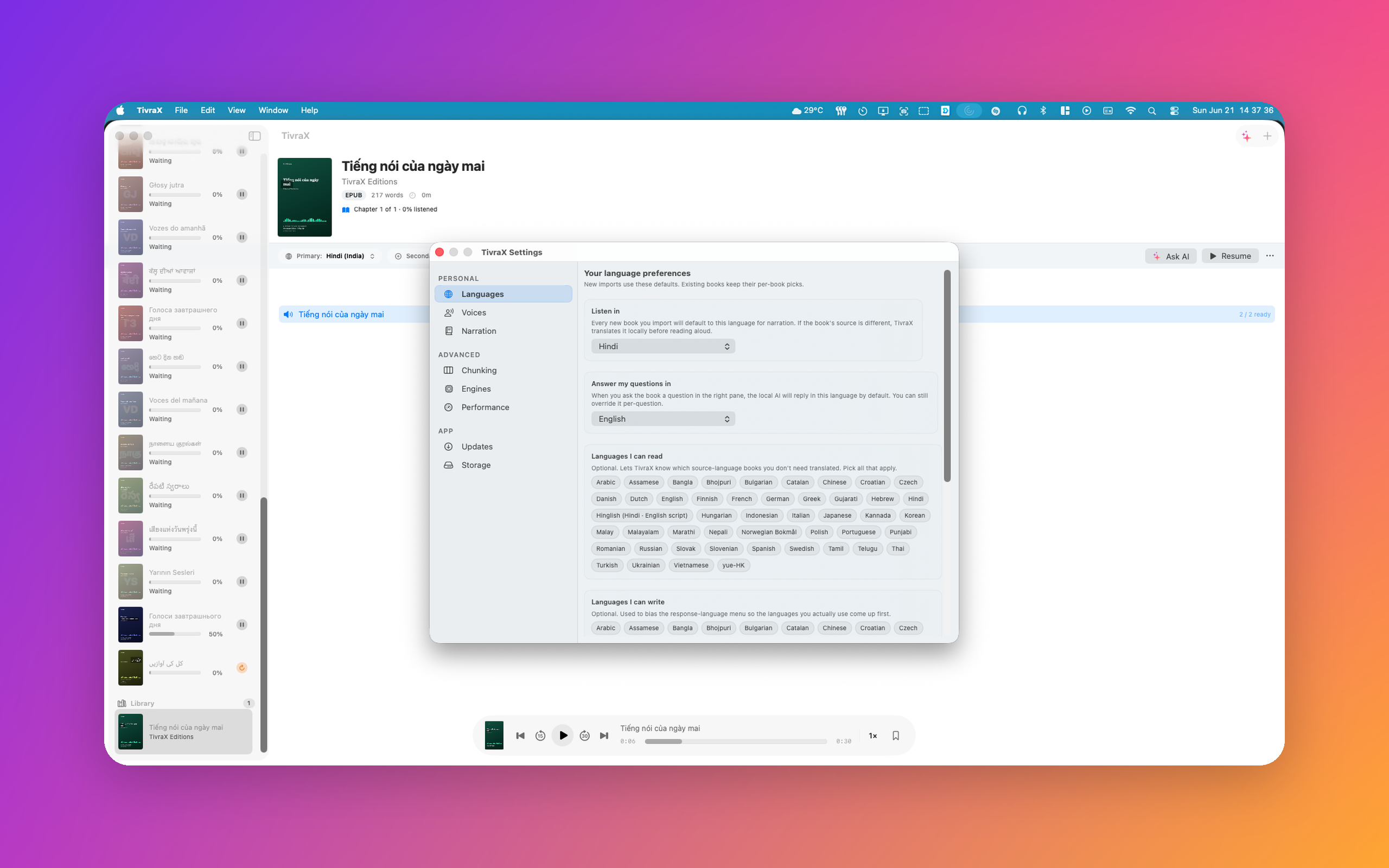Open Updates settings section
1389x868 pixels.
504,447
